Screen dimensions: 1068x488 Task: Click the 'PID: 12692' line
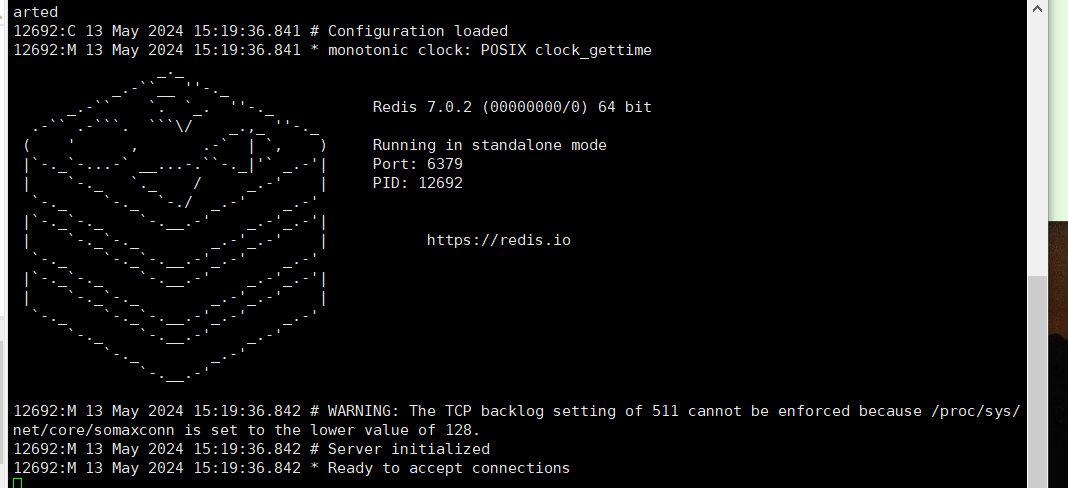[418, 183]
